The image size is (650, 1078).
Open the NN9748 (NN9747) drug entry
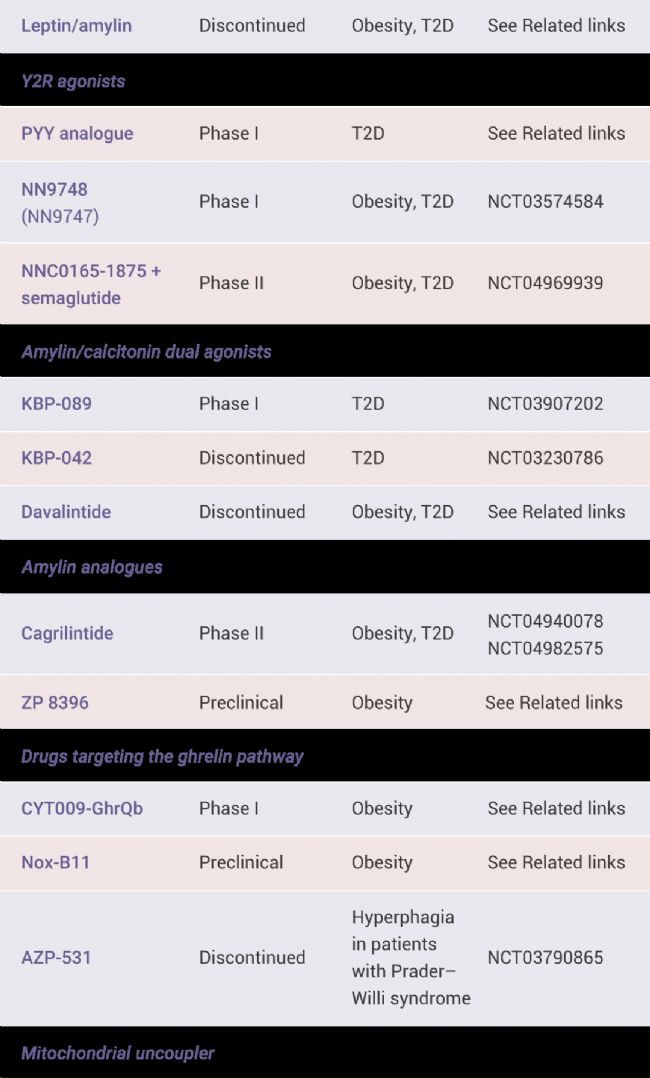tap(60, 201)
